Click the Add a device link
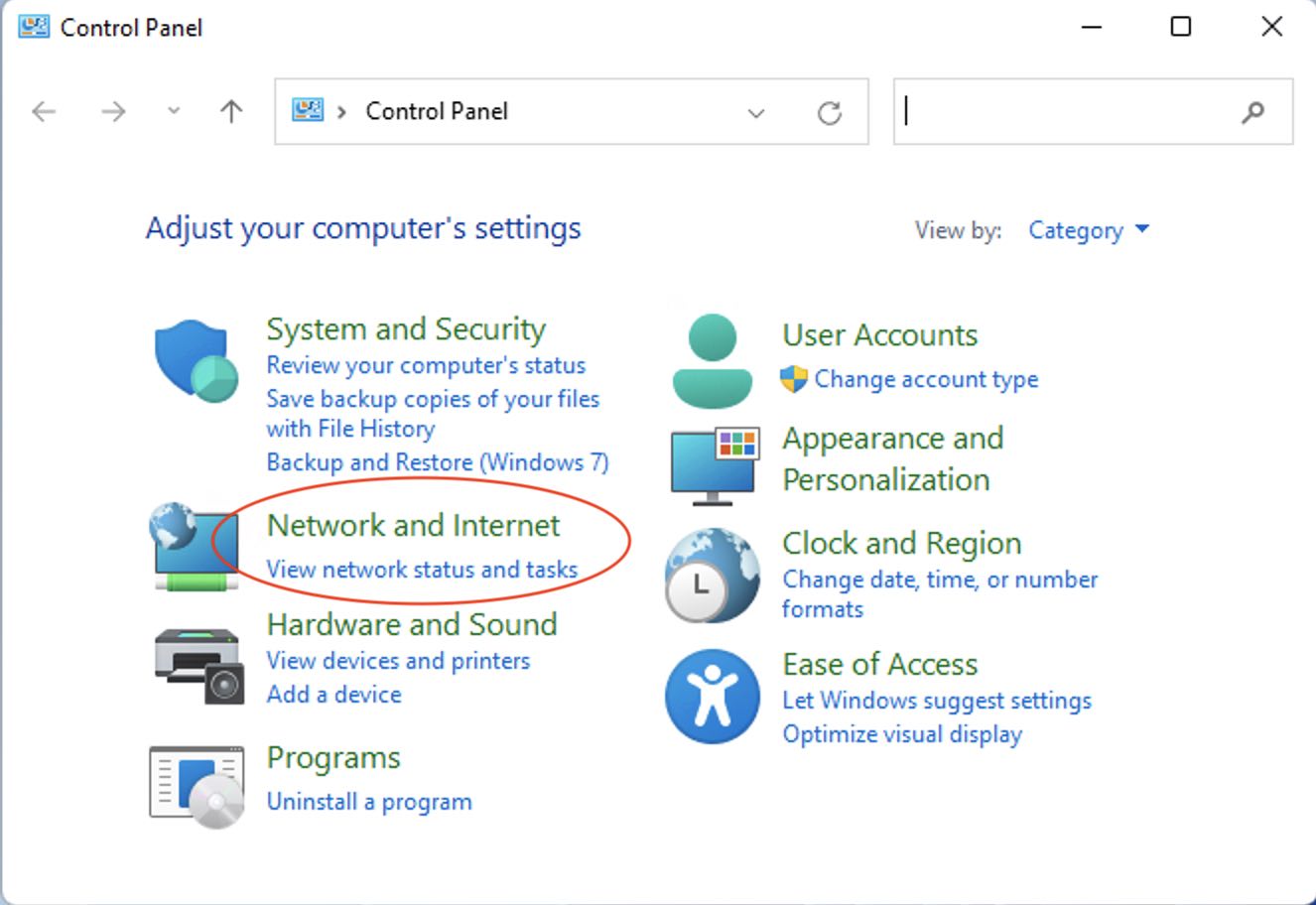Screen dimensions: 1316x905 click(333, 695)
